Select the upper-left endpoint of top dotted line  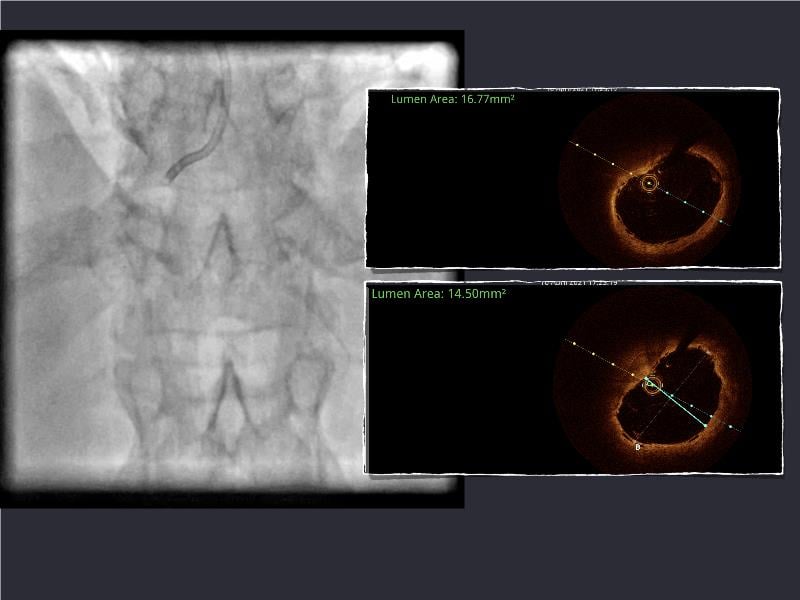tap(571, 142)
